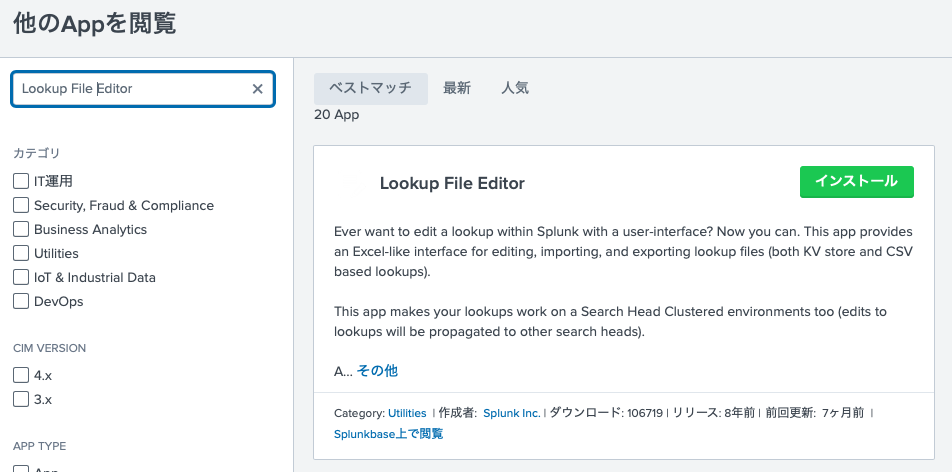This screenshot has width=952, height=472.
Task: Switch to the 人気 tab
Action: tap(515, 89)
